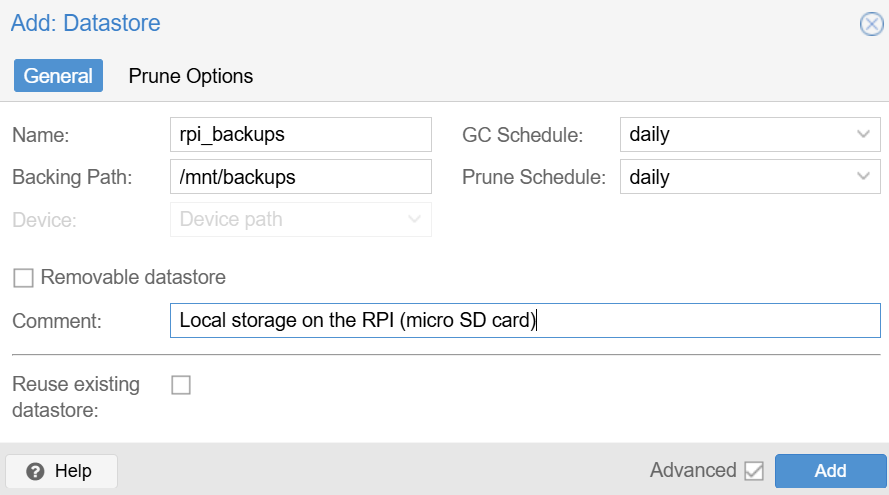The width and height of the screenshot is (889, 495).
Task: Select the General tab
Action: (58, 76)
